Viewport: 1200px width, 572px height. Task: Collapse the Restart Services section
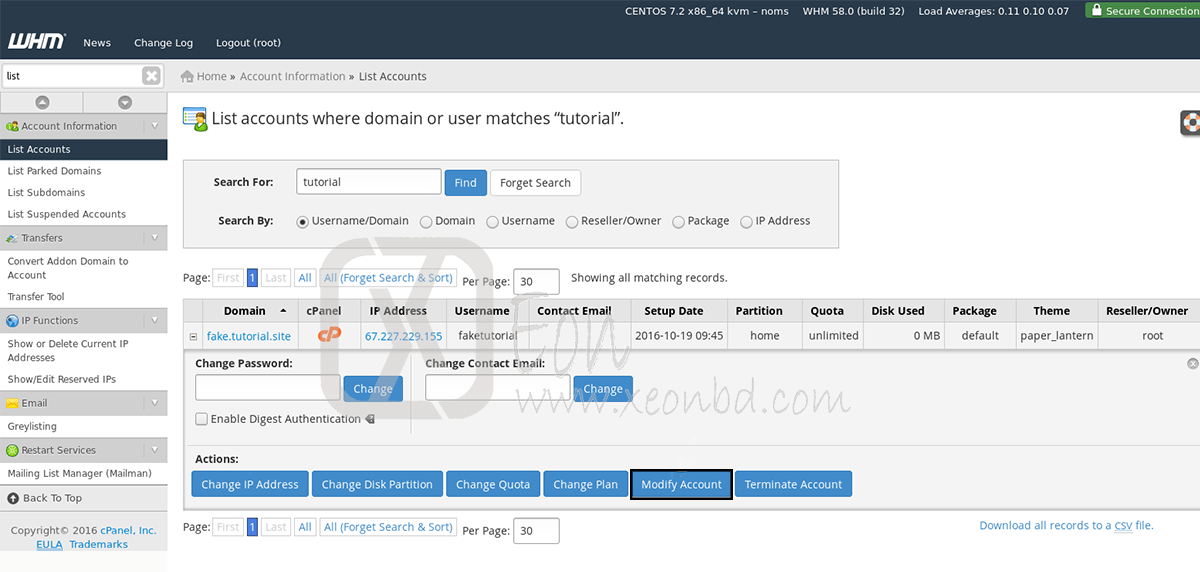tap(155, 450)
